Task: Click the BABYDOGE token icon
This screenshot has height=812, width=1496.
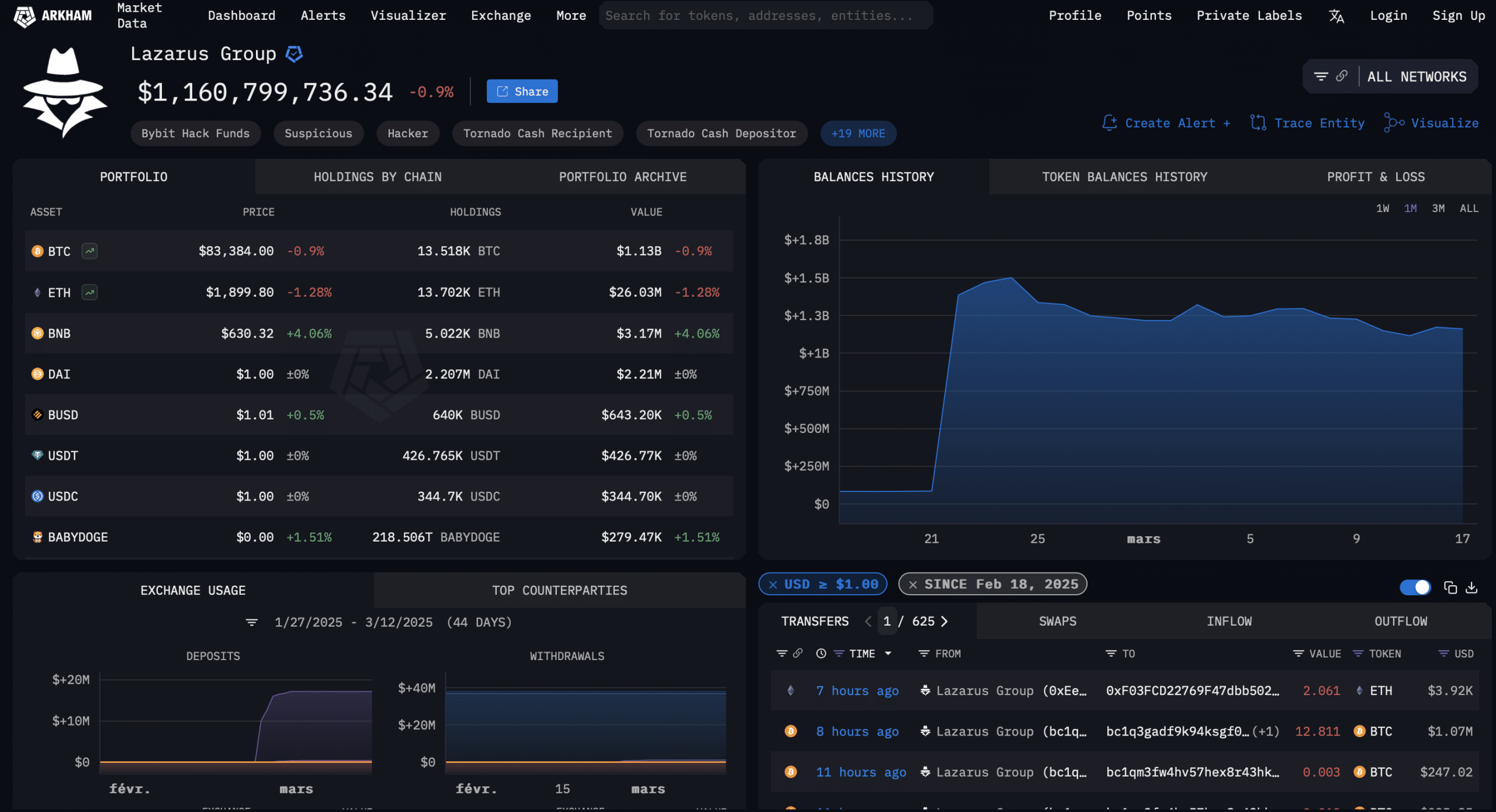Action: 37,537
